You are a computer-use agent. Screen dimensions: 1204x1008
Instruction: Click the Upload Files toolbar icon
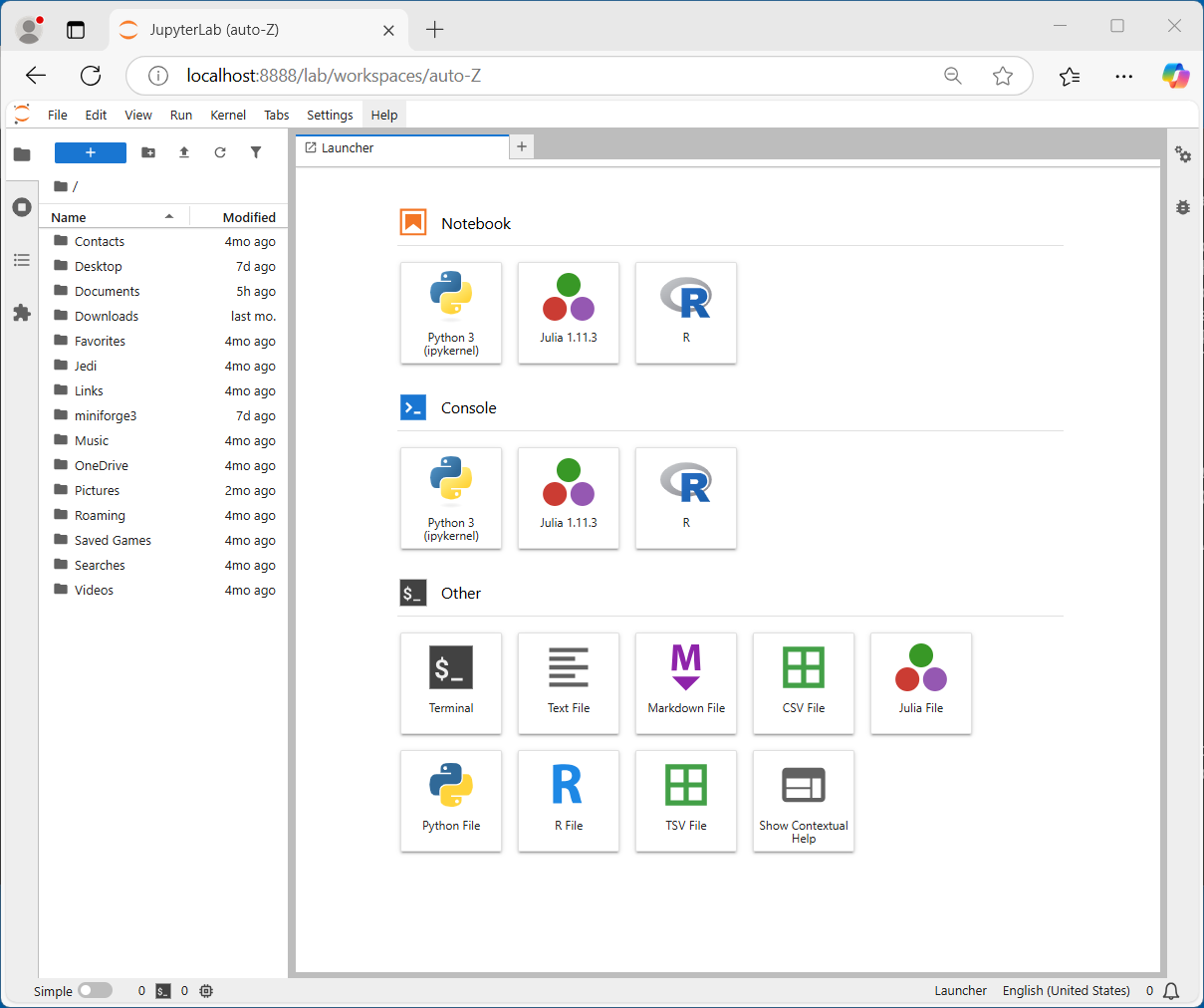[184, 152]
